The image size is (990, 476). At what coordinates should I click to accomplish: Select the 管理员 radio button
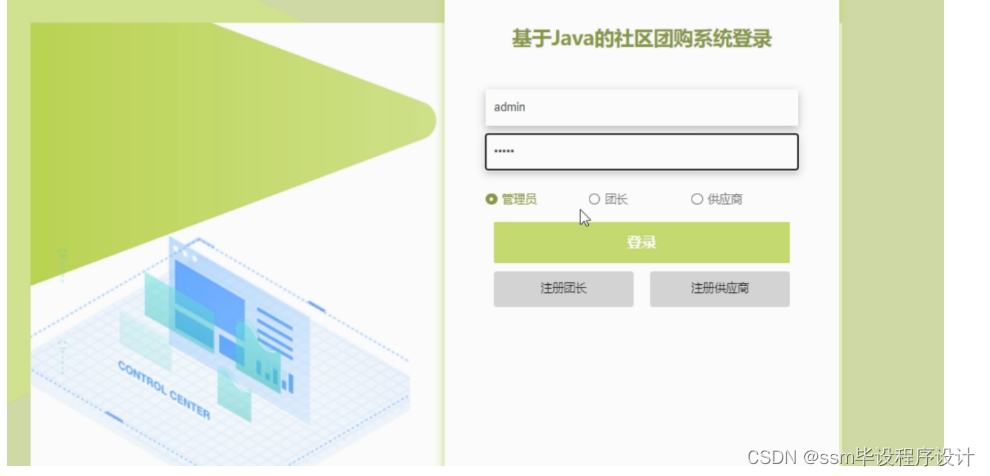[x=491, y=199]
